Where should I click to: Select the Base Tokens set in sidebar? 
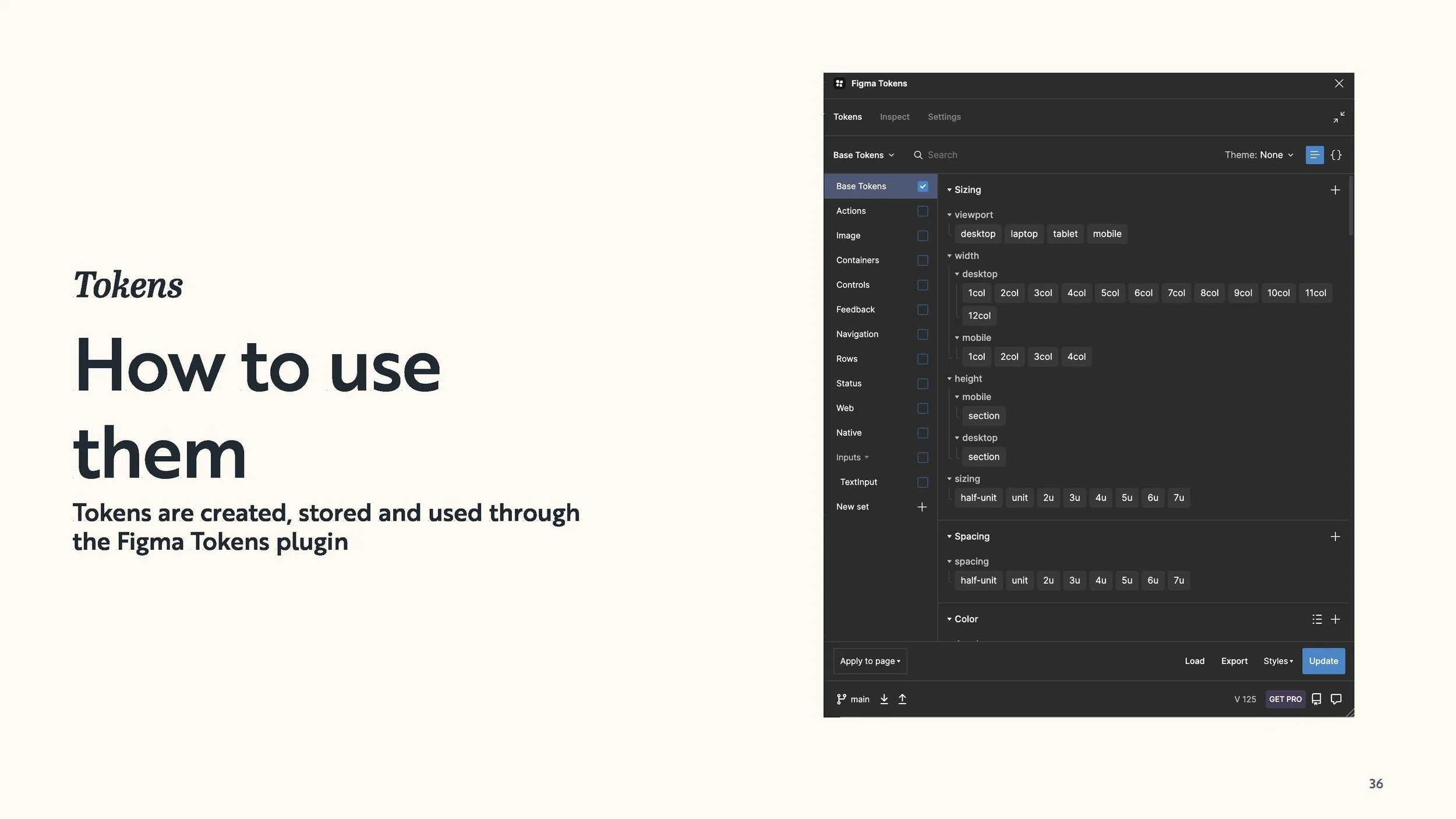click(881, 186)
